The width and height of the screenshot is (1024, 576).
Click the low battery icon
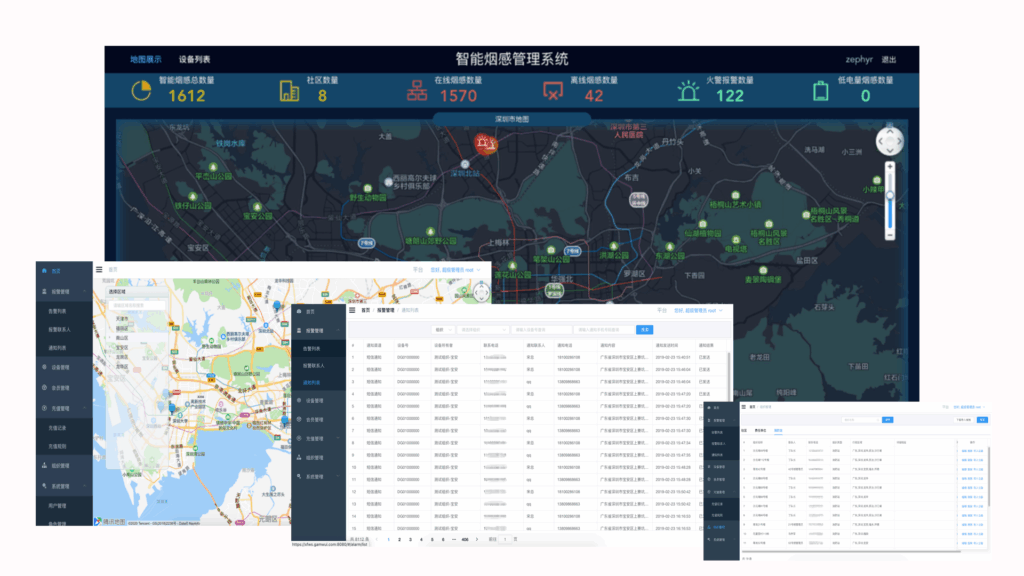click(821, 91)
